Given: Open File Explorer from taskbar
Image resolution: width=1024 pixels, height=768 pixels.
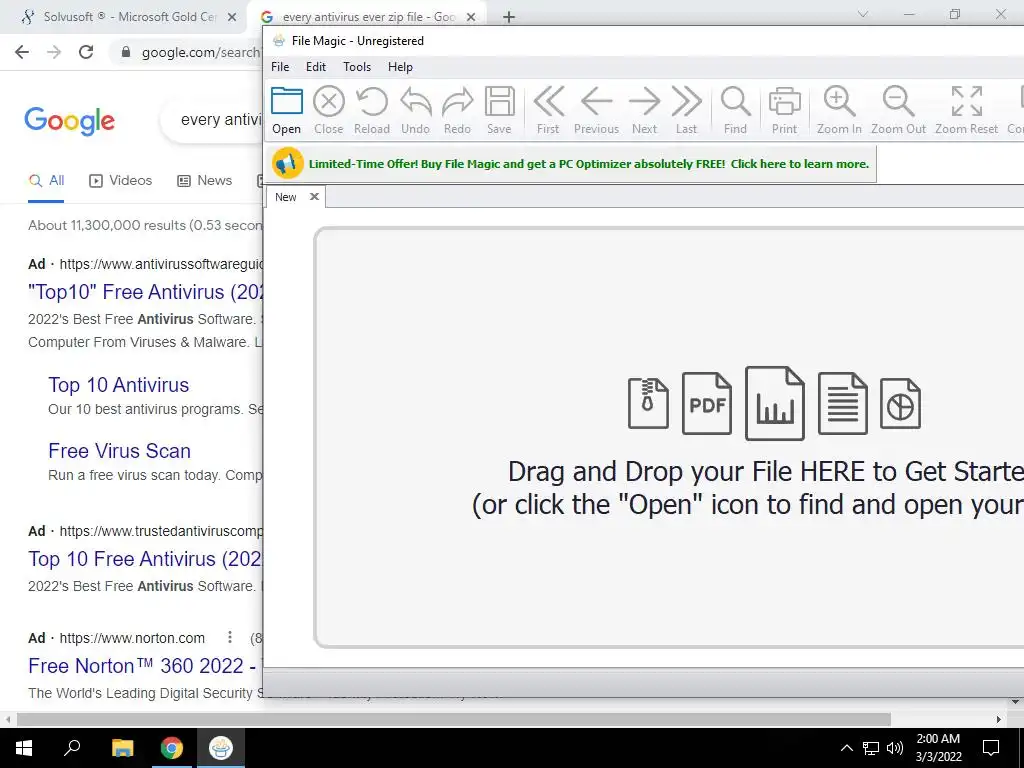Looking at the screenshot, I should (122, 748).
